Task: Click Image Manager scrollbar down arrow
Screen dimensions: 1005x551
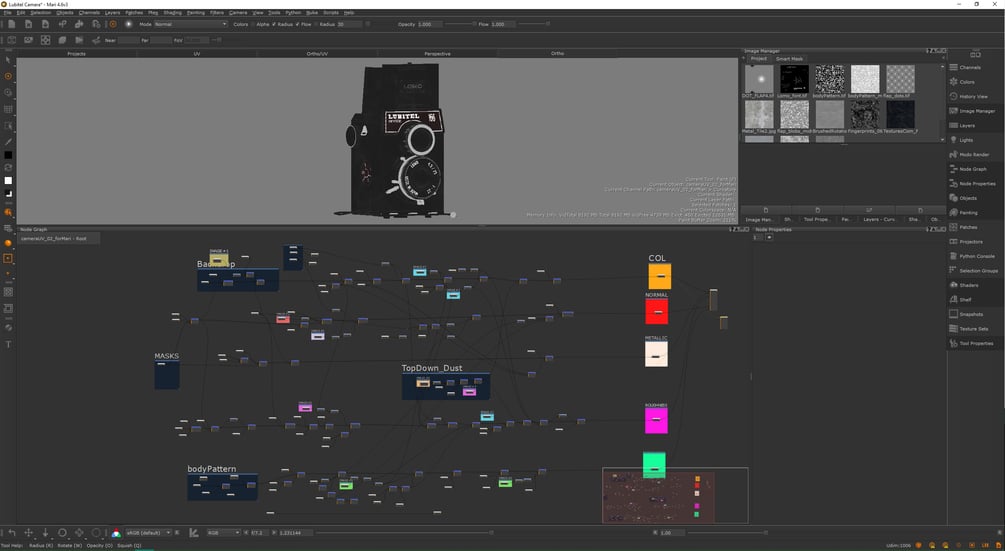Action: point(942,139)
